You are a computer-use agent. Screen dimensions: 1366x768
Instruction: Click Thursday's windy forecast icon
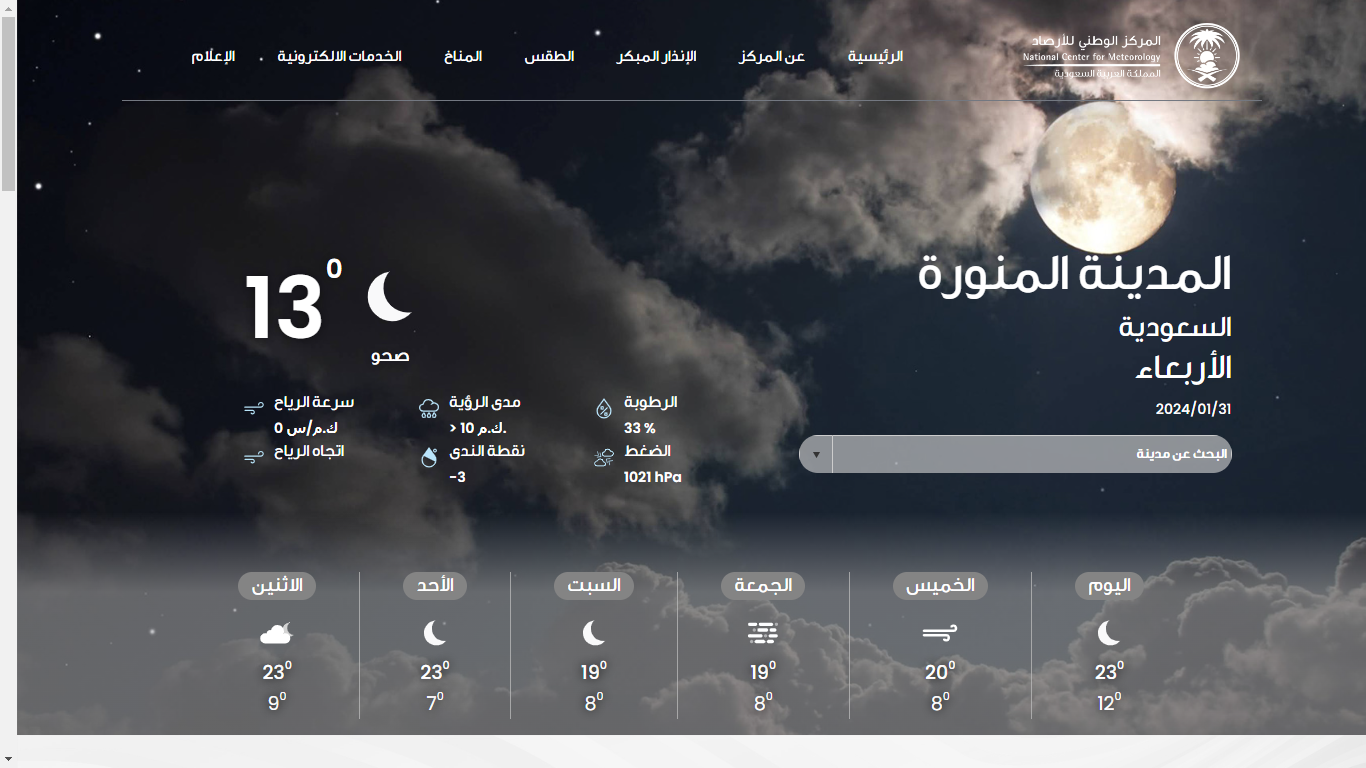coord(939,632)
